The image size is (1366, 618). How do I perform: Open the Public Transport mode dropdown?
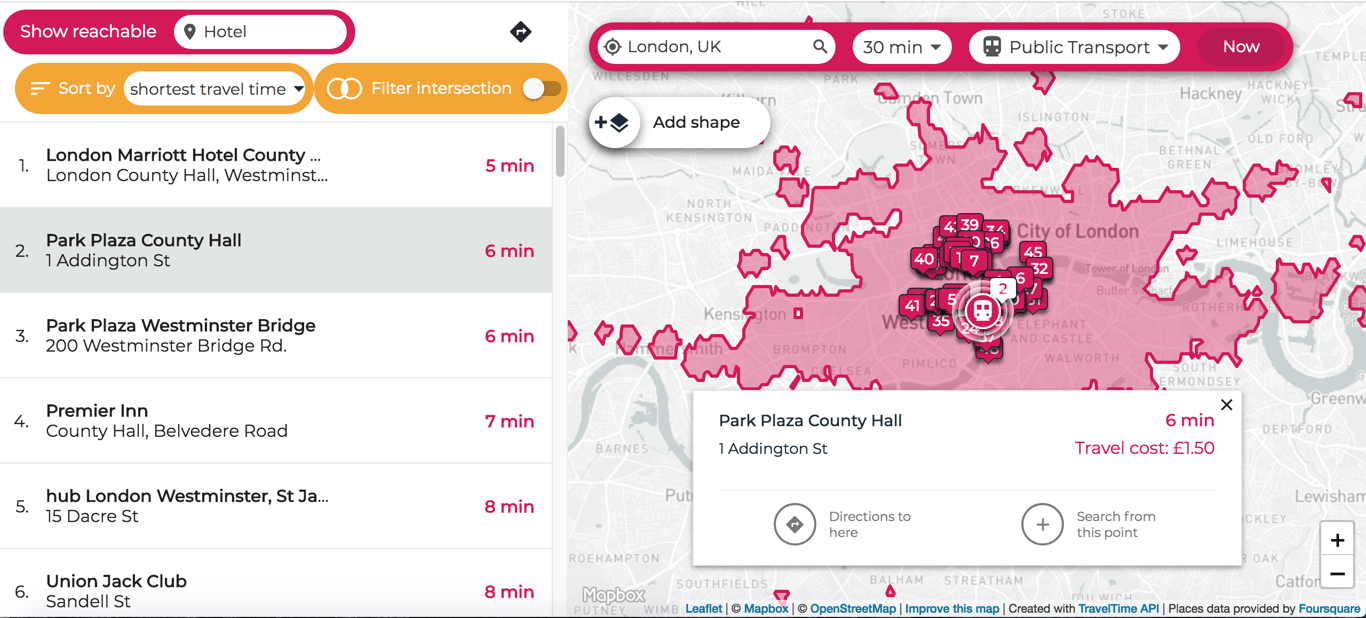(1075, 47)
